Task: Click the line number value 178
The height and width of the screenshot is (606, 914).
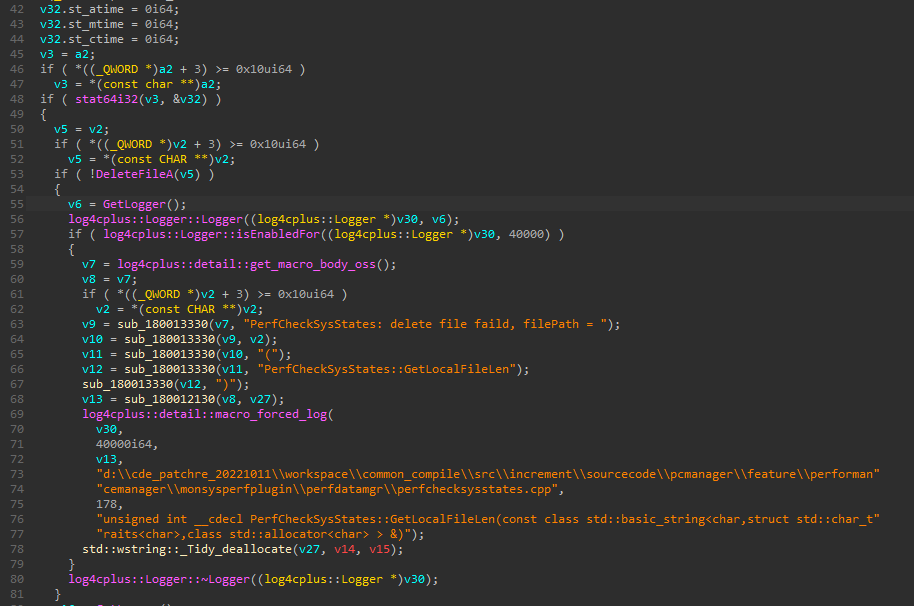Action: click(106, 505)
